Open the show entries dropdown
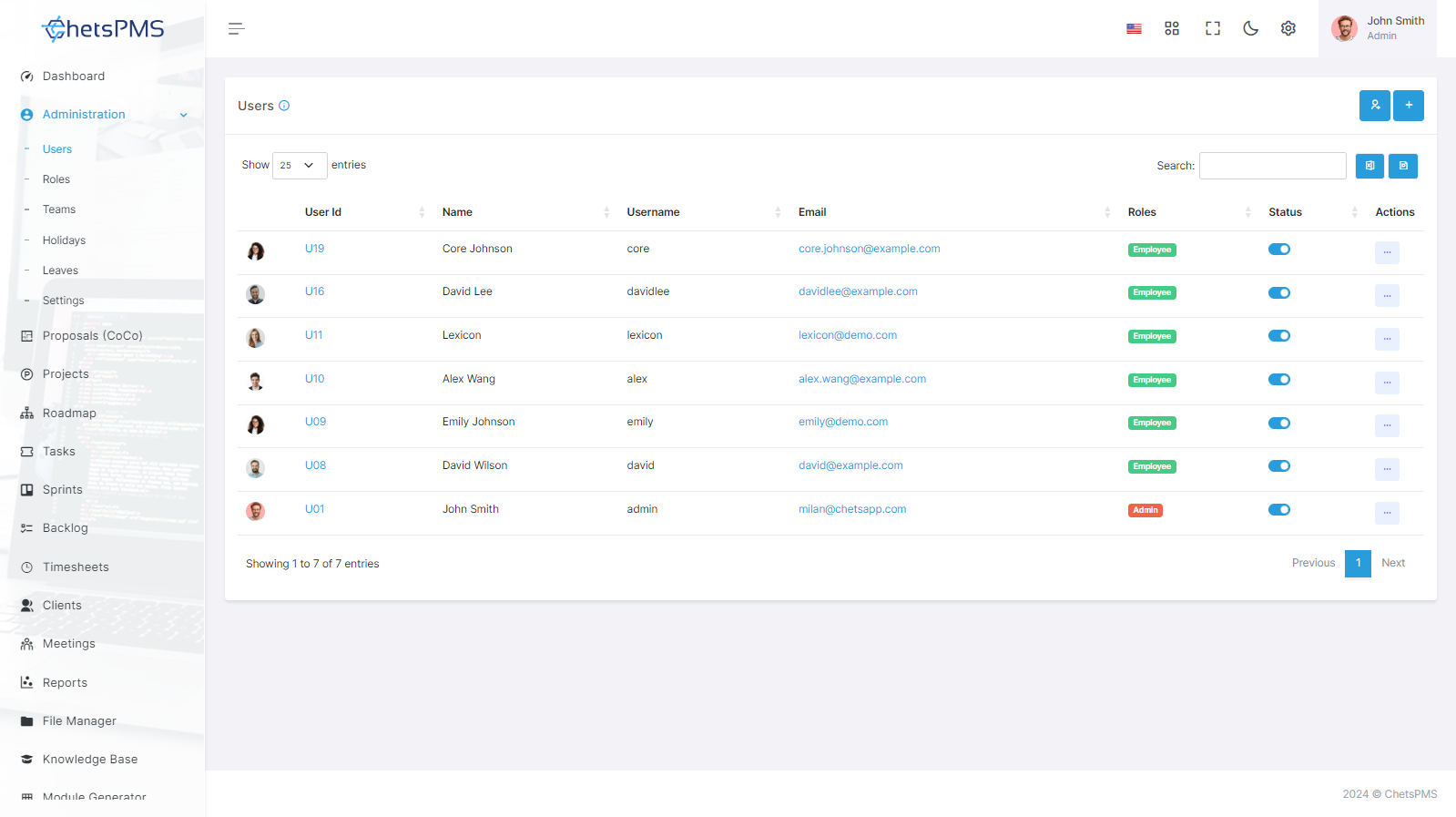 click(x=300, y=166)
